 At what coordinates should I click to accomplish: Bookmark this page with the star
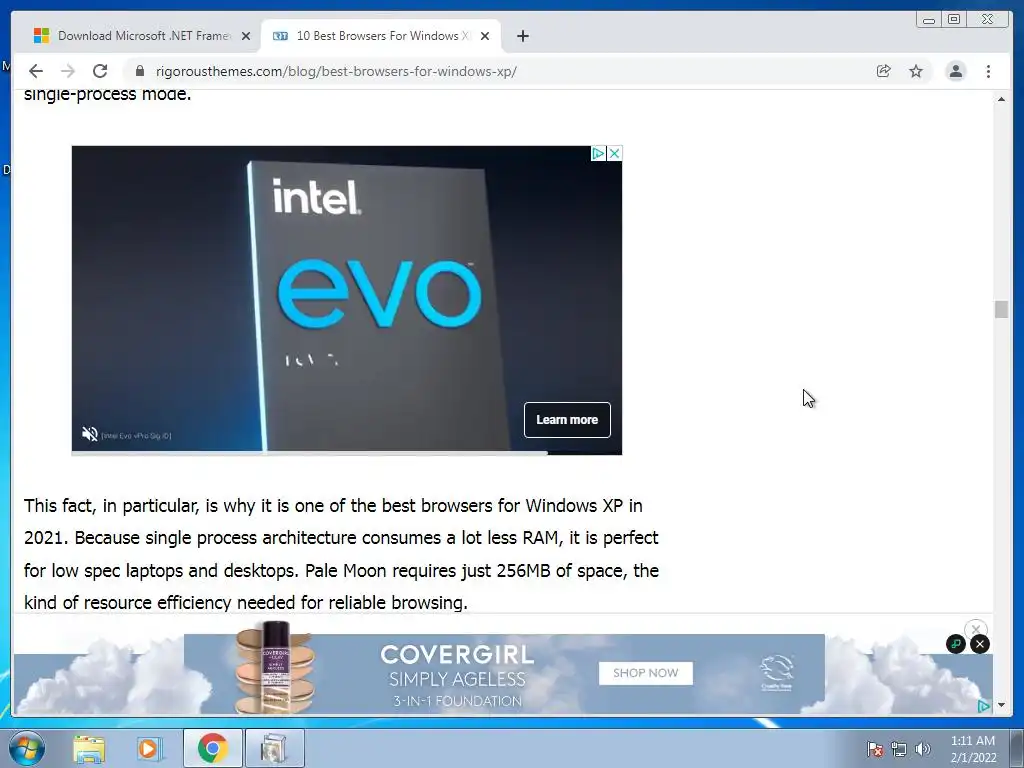click(916, 71)
